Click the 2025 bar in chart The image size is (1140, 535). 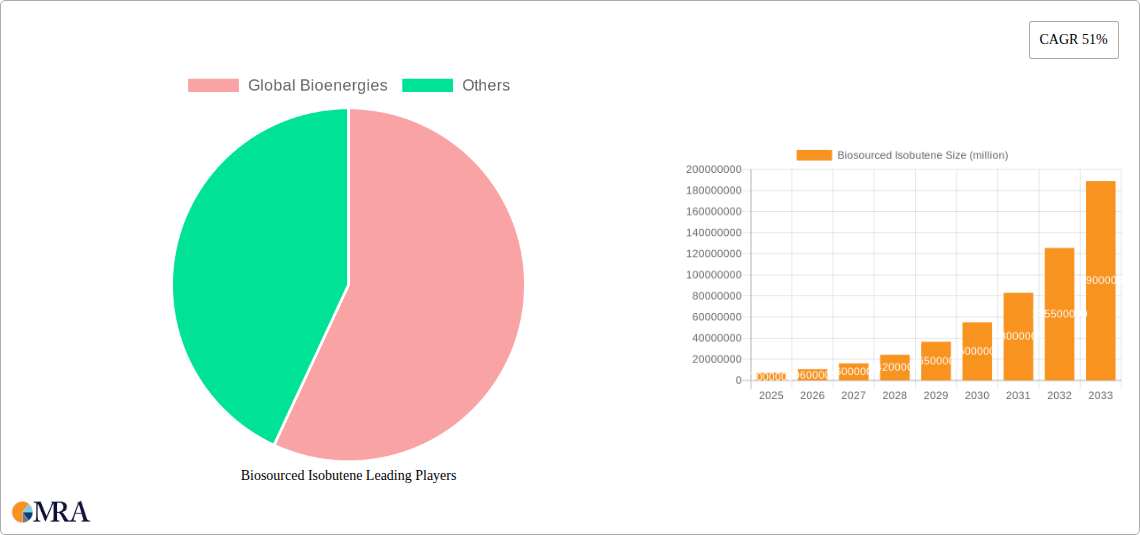click(x=771, y=377)
